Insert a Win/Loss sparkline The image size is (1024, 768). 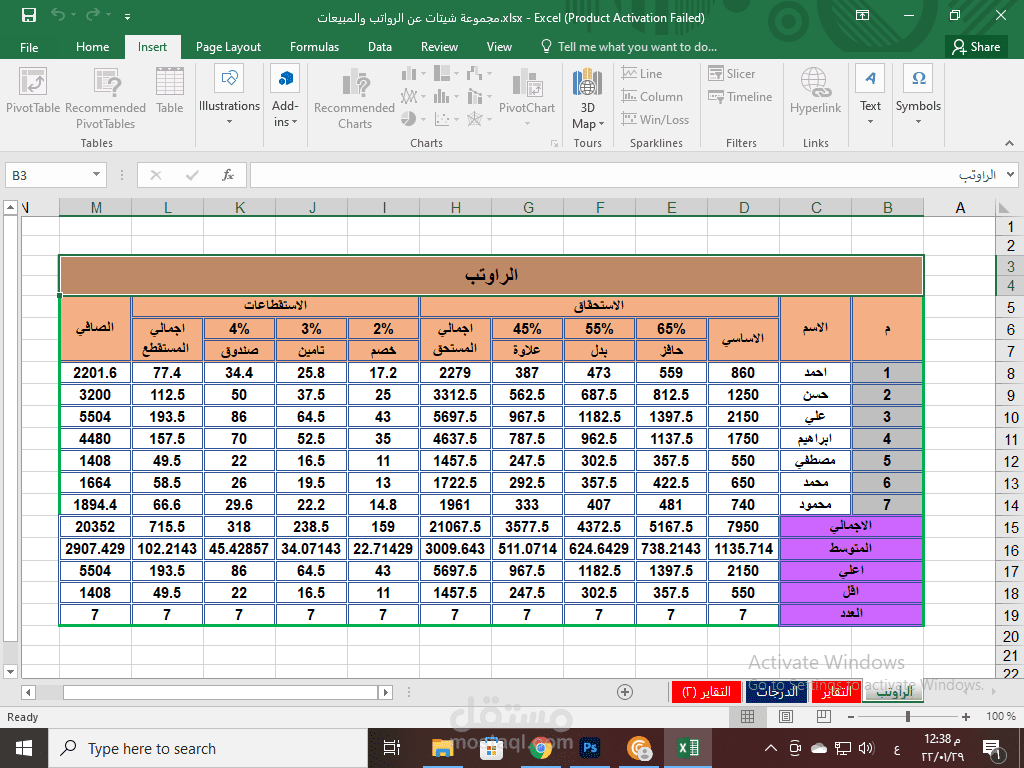(x=655, y=120)
